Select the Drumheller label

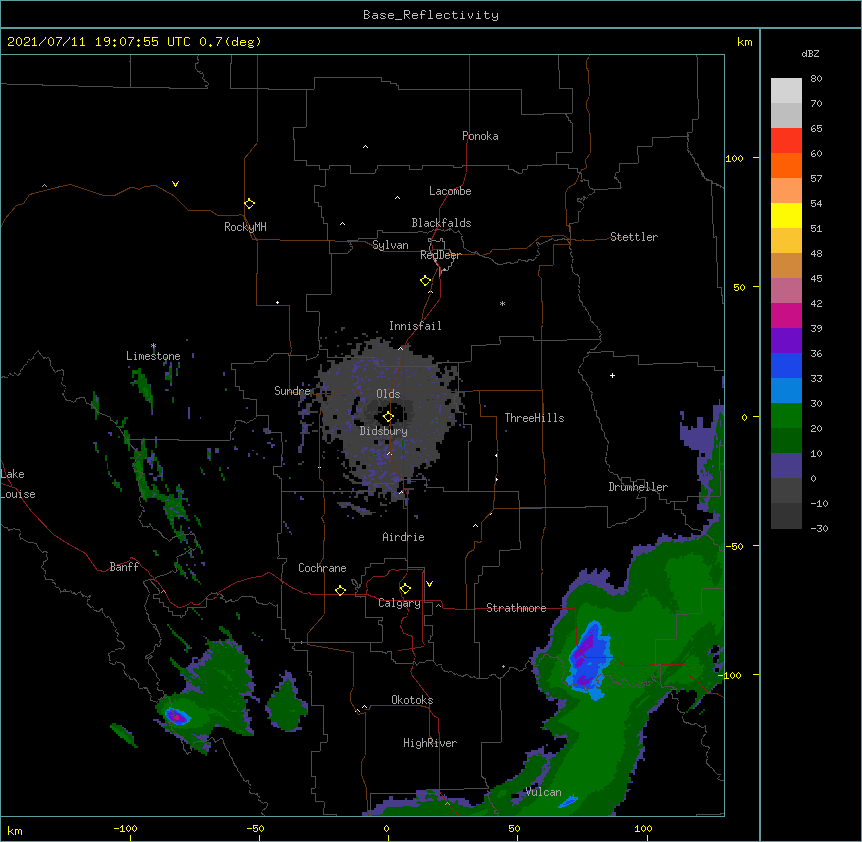click(x=638, y=487)
